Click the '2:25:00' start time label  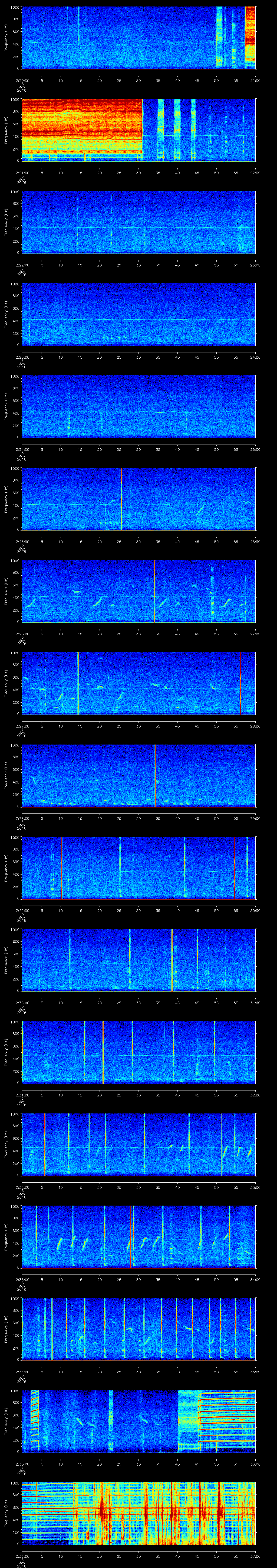(22, 542)
